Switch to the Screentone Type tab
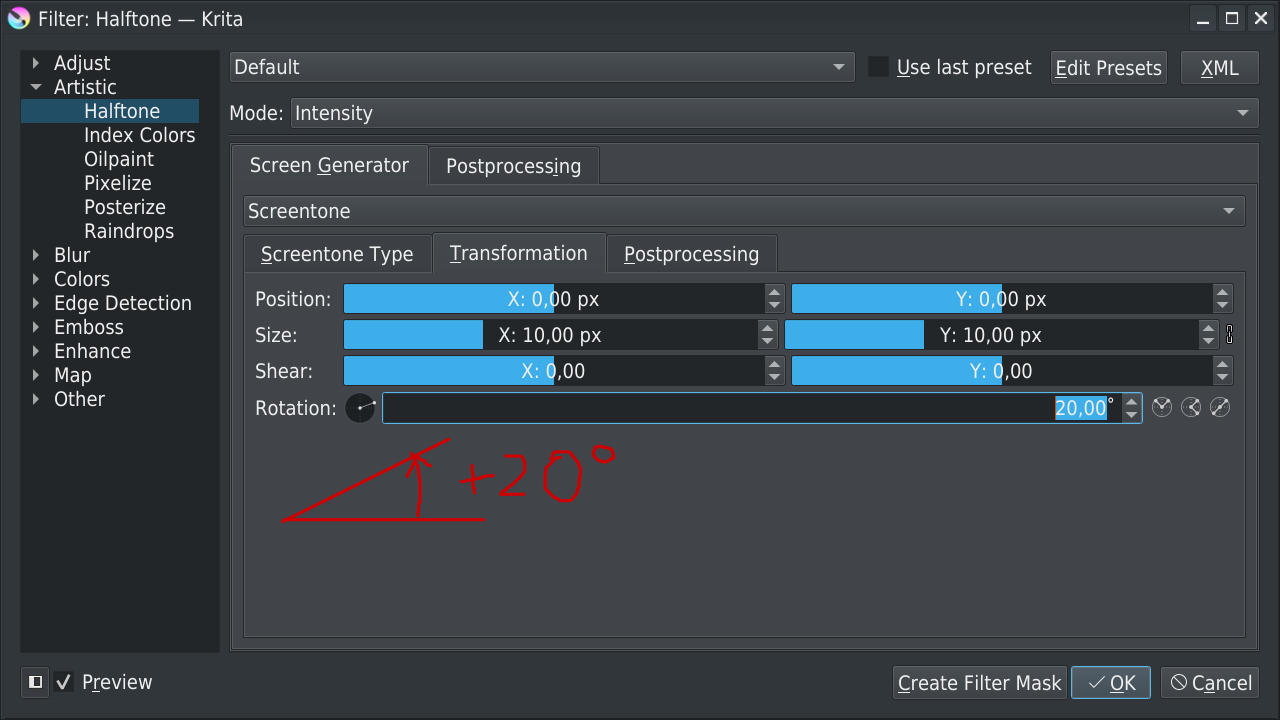The width and height of the screenshot is (1280, 720). click(x=337, y=254)
